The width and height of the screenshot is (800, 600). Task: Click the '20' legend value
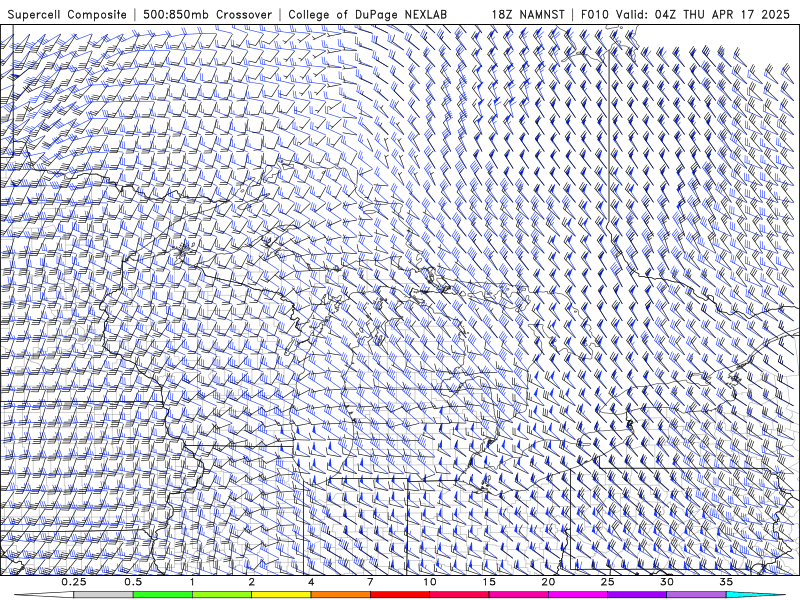click(x=548, y=582)
